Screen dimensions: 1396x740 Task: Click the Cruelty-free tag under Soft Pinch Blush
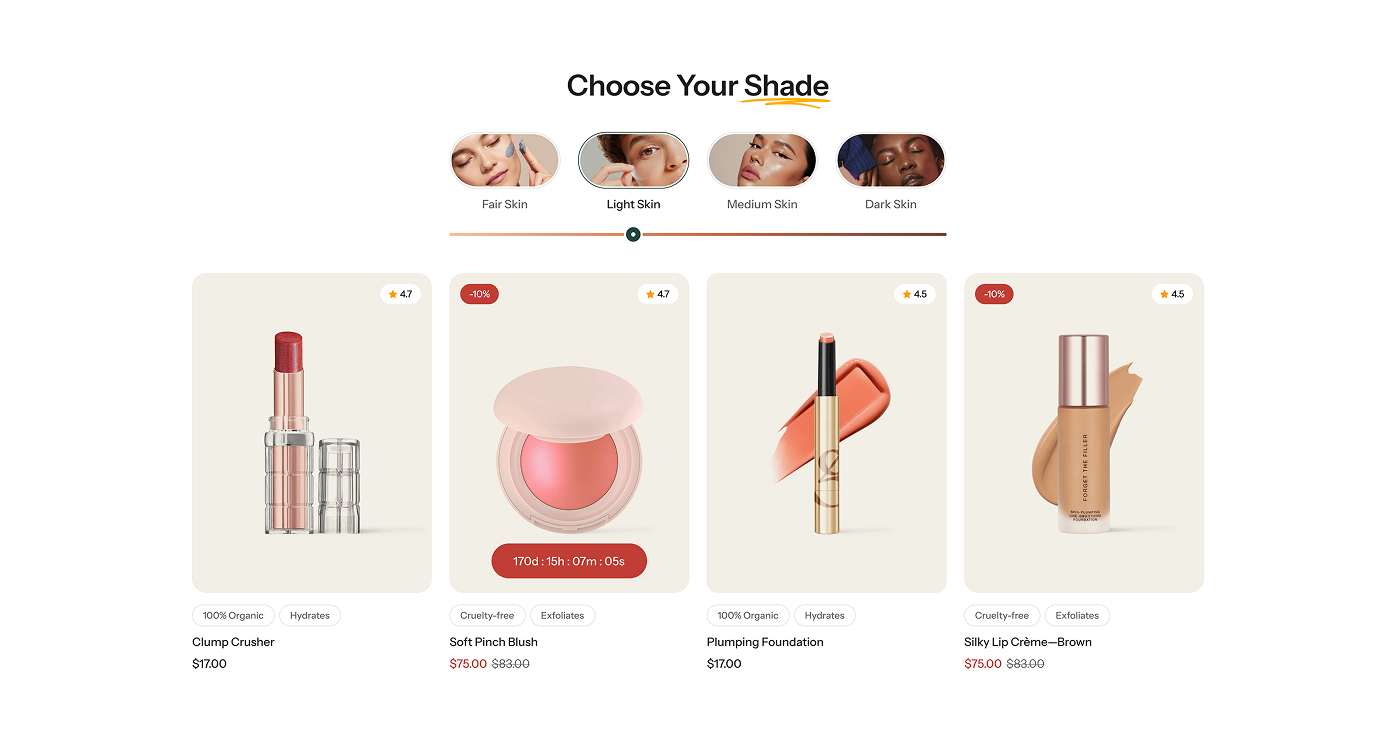pyautogui.click(x=487, y=616)
